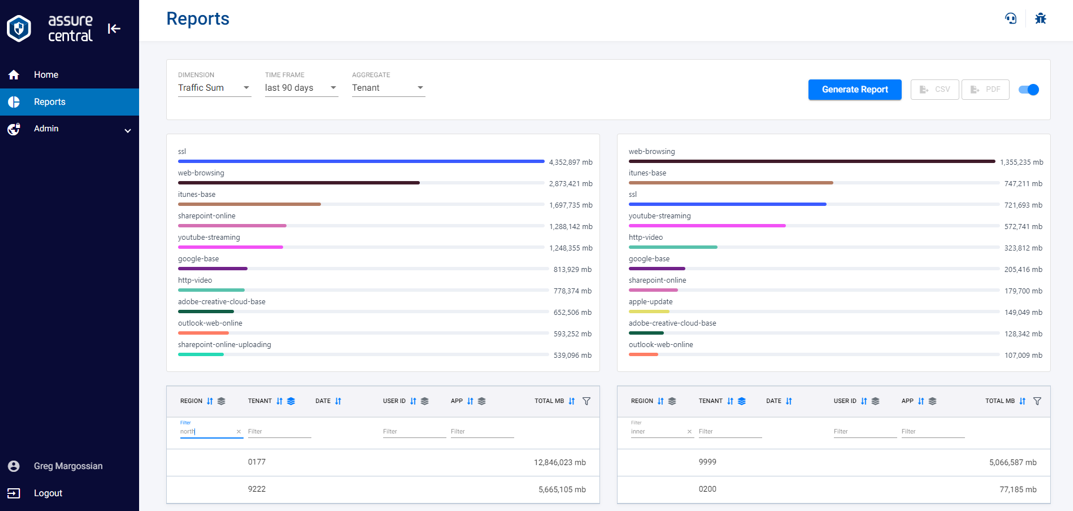Screen dimensions: 1073x511
Task: Click the Assure Central shield logo
Action: click(x=18, y=28)
